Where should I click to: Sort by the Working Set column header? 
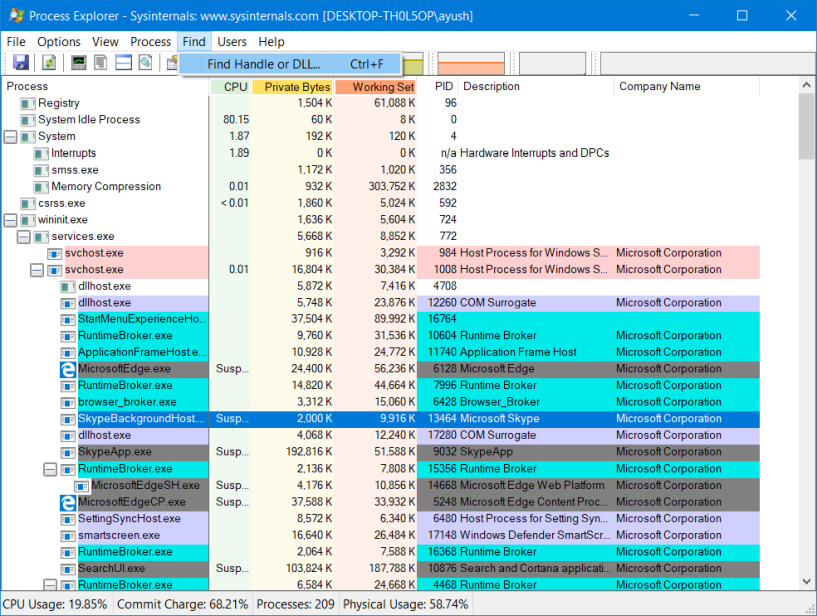pos(376,87)
